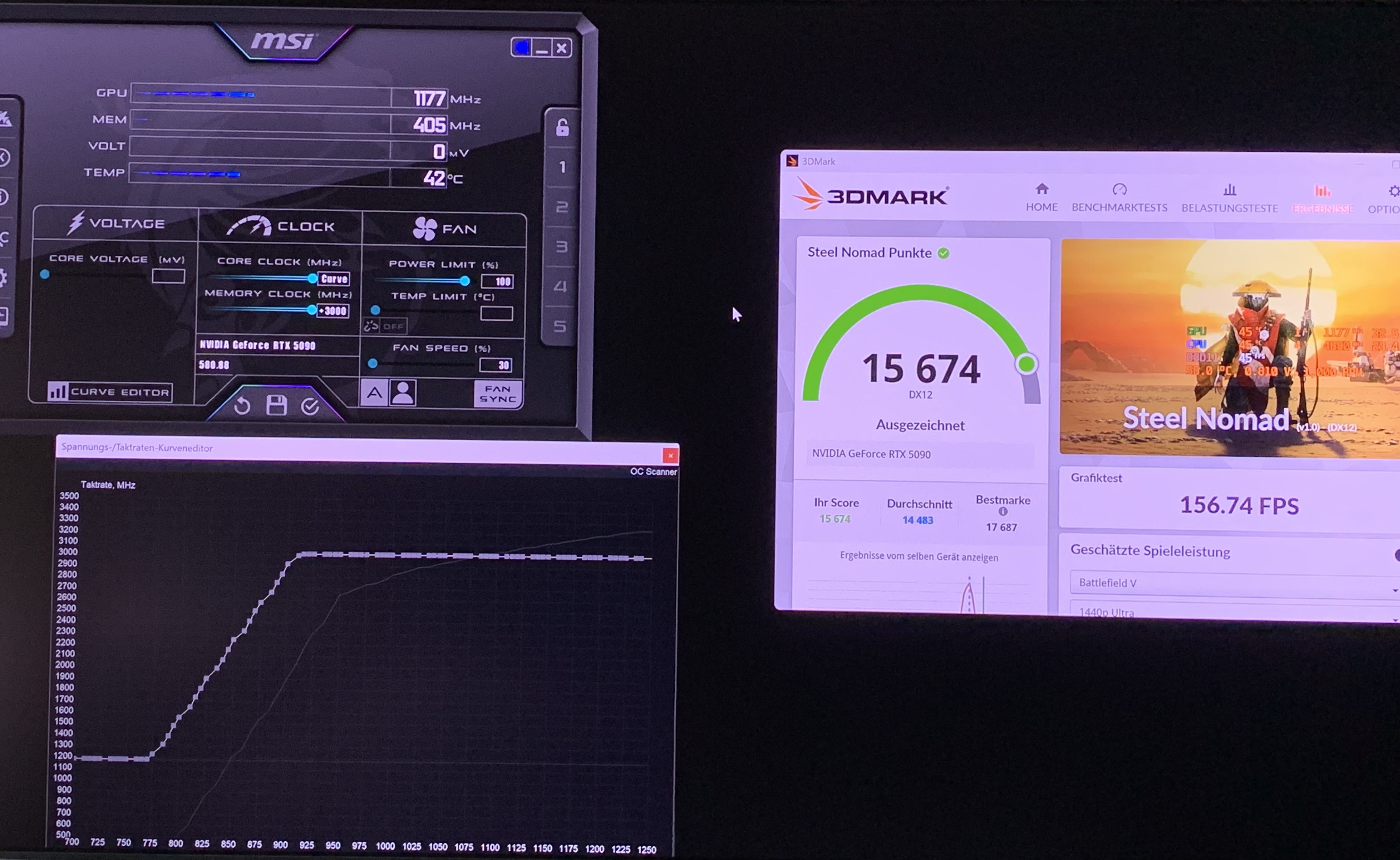Open the Benchmarktests tab in 3DMark
The width and height of the screenshot is (1400, 860).
1119,198
